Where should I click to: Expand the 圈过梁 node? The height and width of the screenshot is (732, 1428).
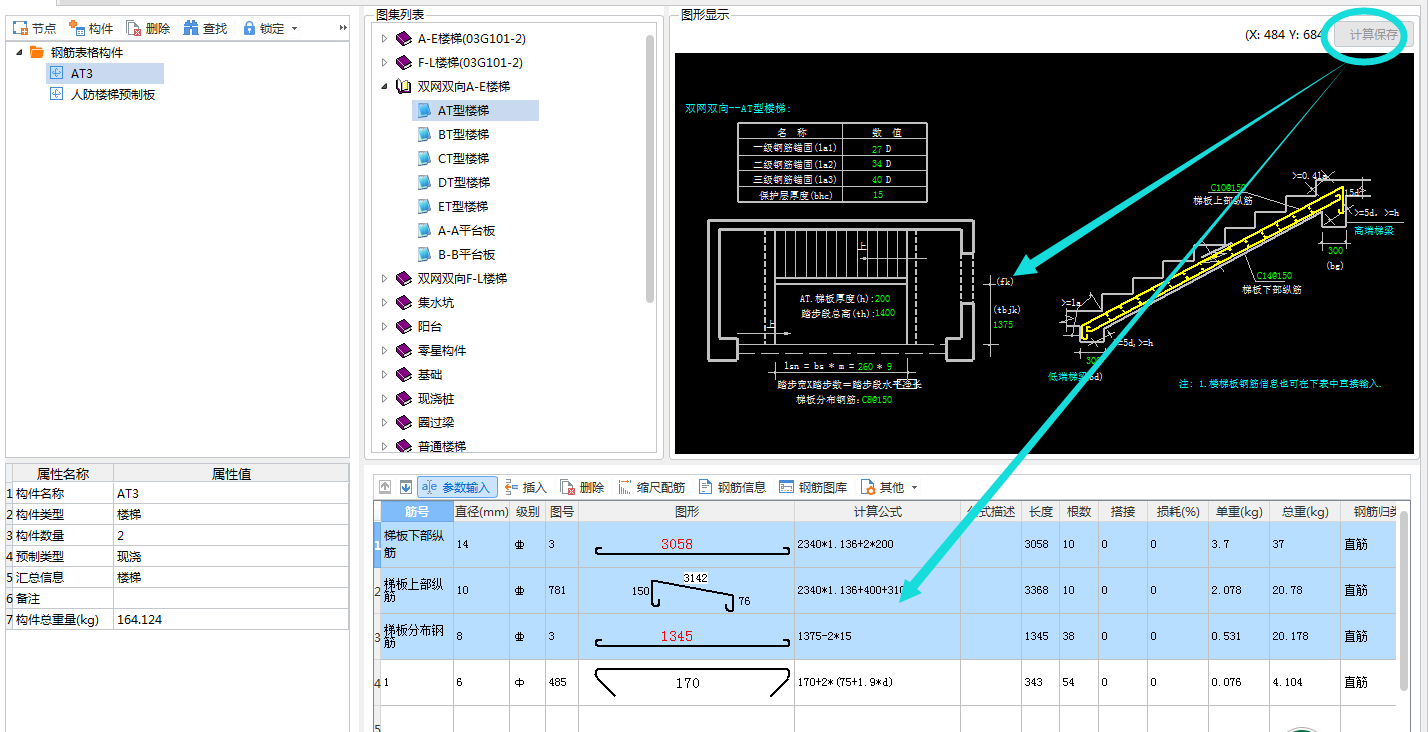tap(384, 423)
